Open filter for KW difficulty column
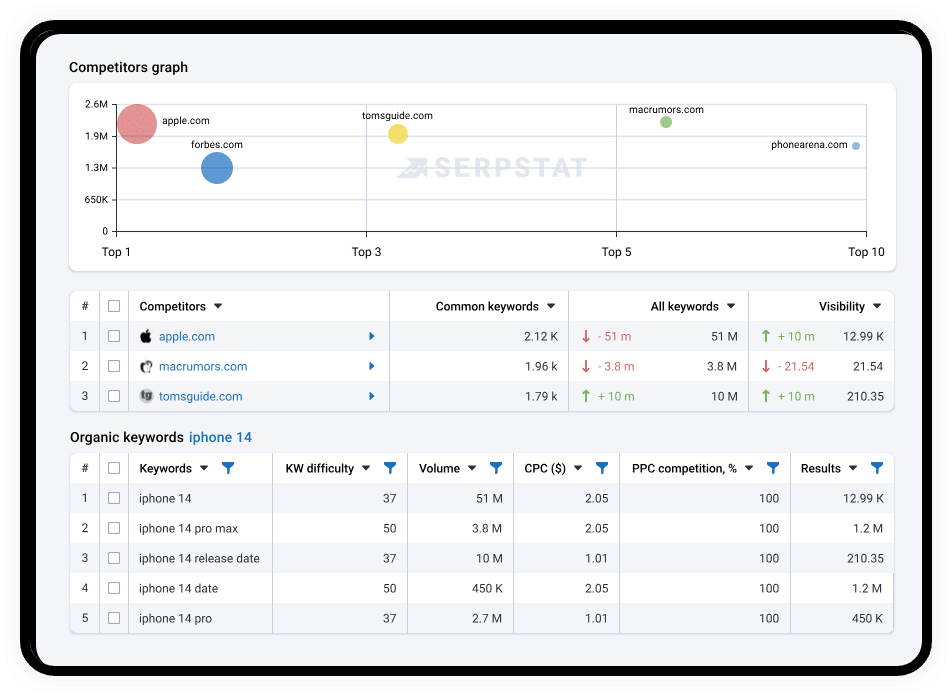The width and height of the screenshot is (952, 696). click(x=390, y=468)
